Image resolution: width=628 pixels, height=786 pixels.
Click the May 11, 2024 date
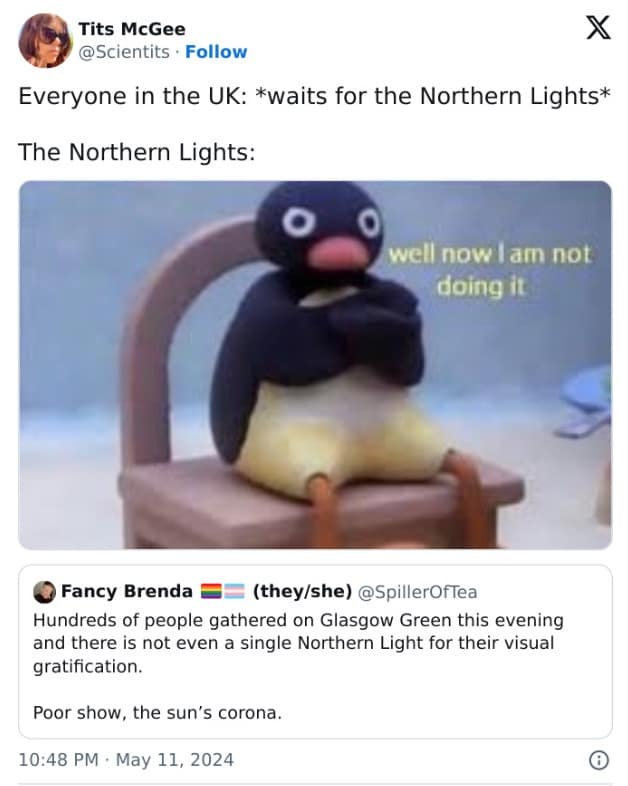pos(175,760)
